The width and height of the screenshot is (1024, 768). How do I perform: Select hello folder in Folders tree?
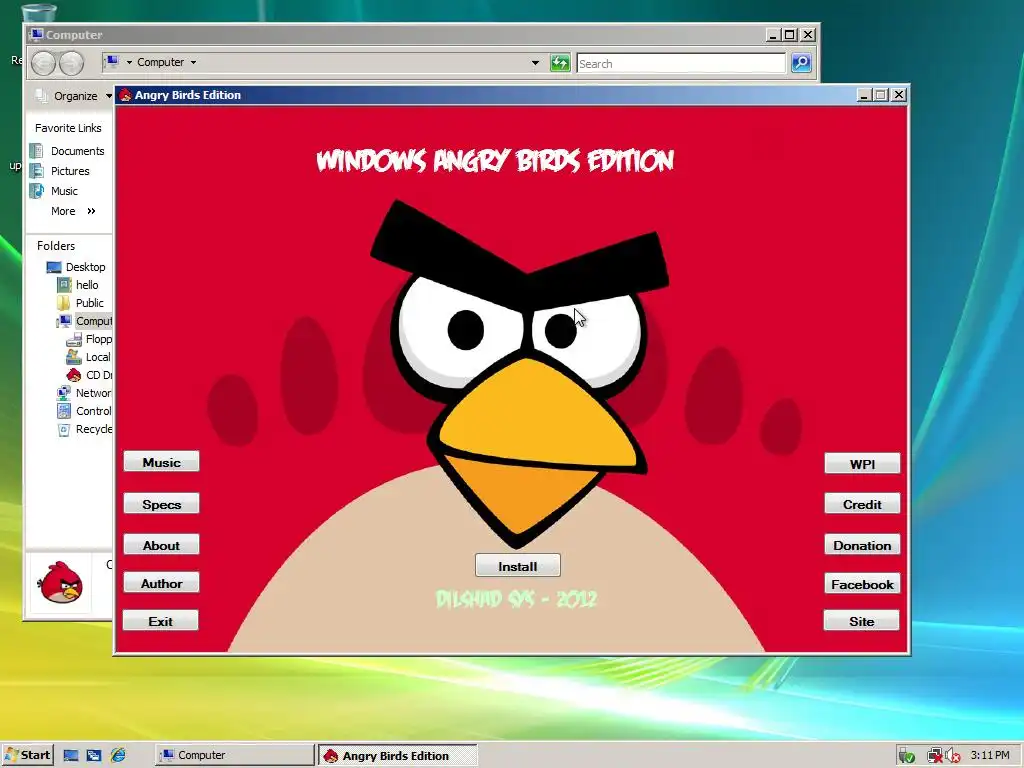pos(87,285)
